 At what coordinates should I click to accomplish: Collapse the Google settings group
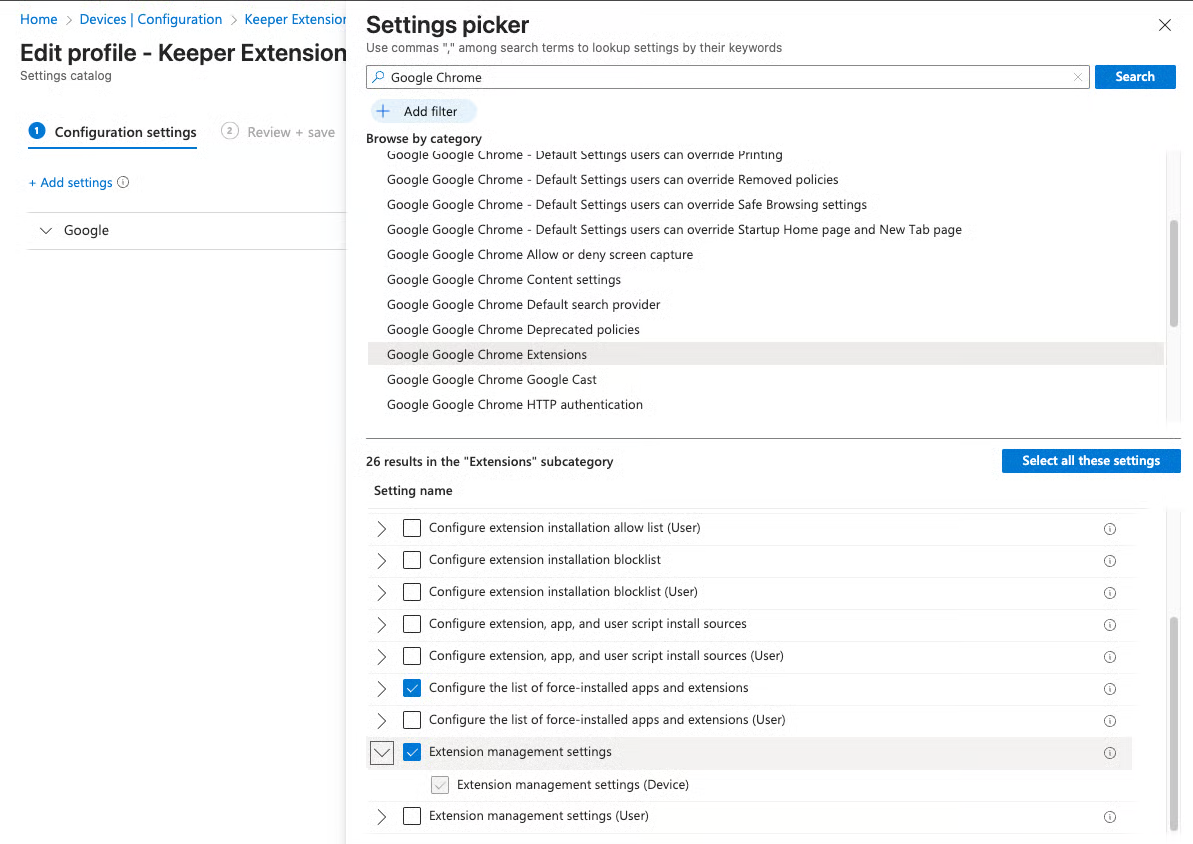pyautogui.click(x=45, y=231)
